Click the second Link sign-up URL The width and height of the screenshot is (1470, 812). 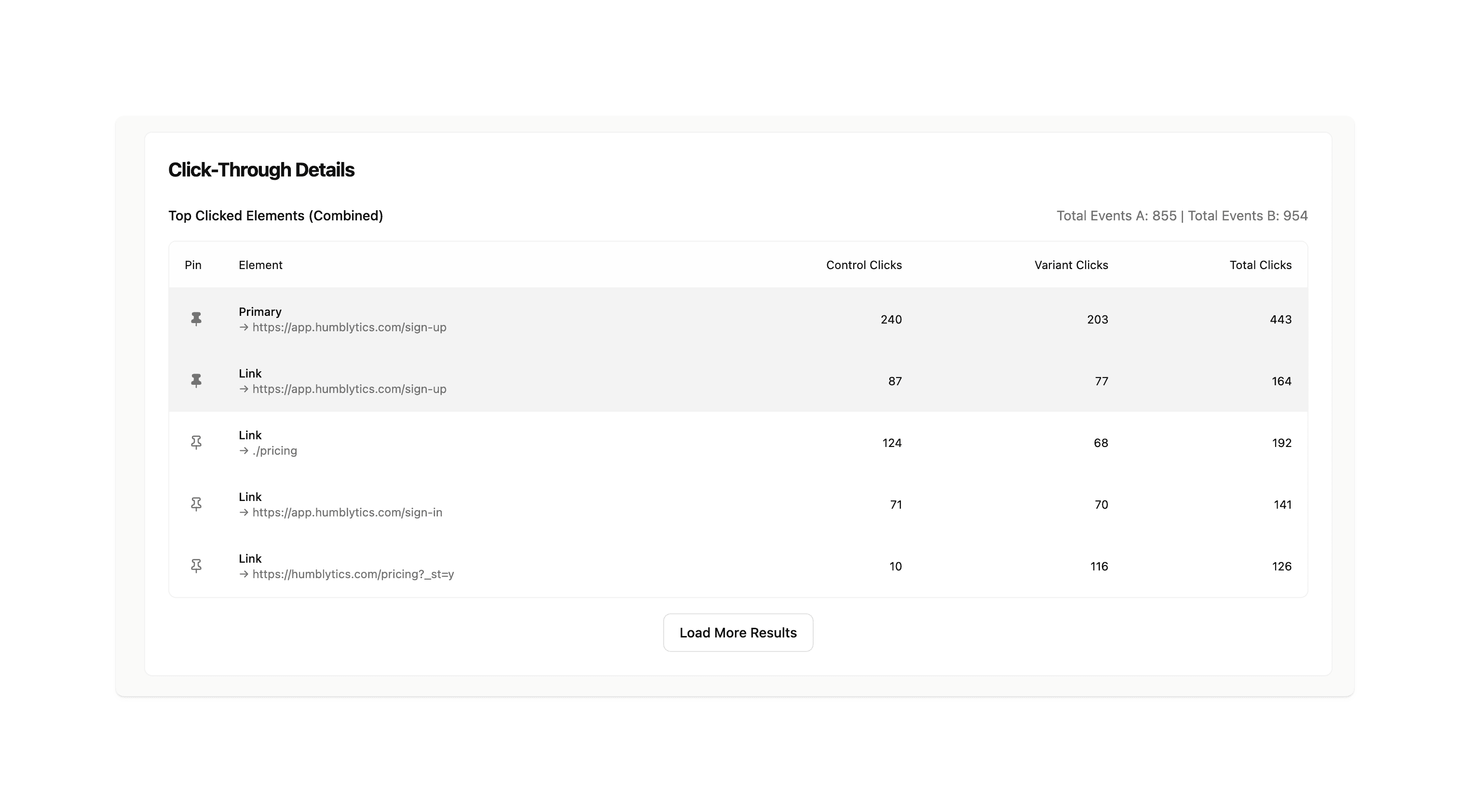(349, 389)
